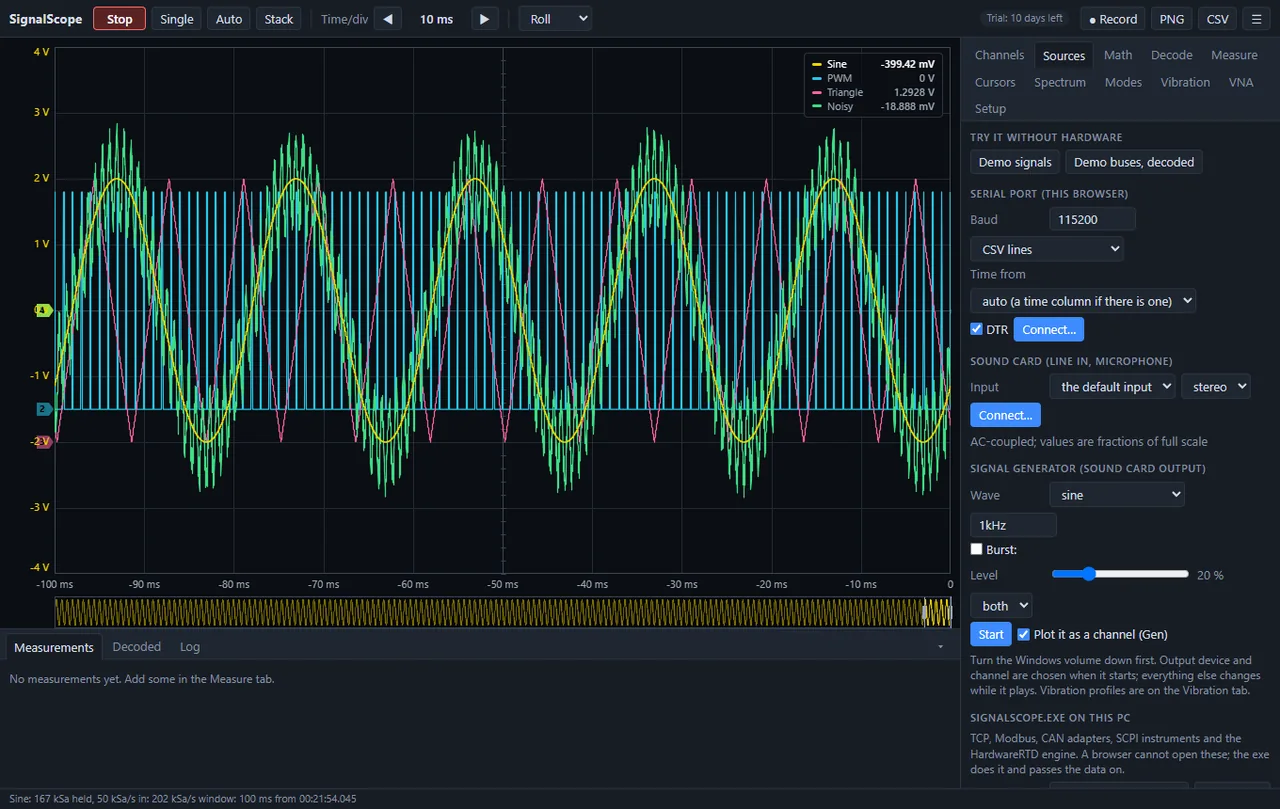
Task: Open the VNA tab
Action: tap(1241, 82)
